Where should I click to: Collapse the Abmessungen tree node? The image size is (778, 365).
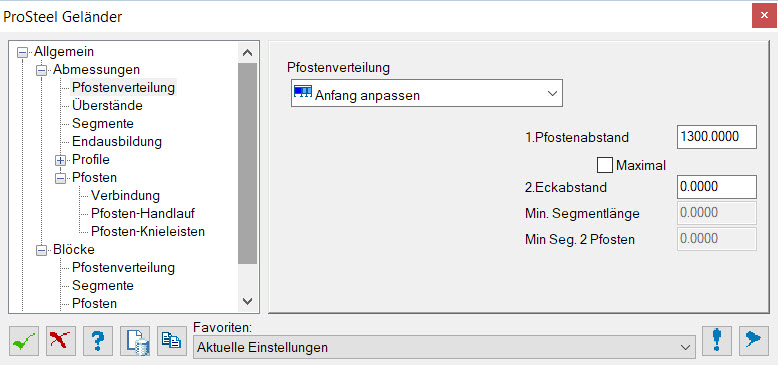42,70
